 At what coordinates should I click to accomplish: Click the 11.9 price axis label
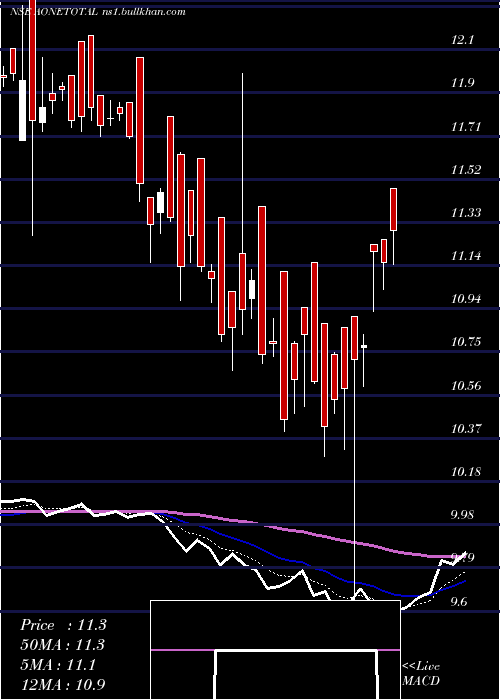[x=462, y=83]
